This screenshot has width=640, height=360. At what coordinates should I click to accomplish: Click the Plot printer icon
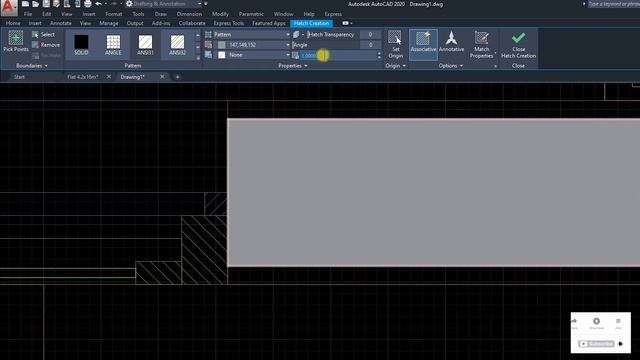tap(88, 4)
